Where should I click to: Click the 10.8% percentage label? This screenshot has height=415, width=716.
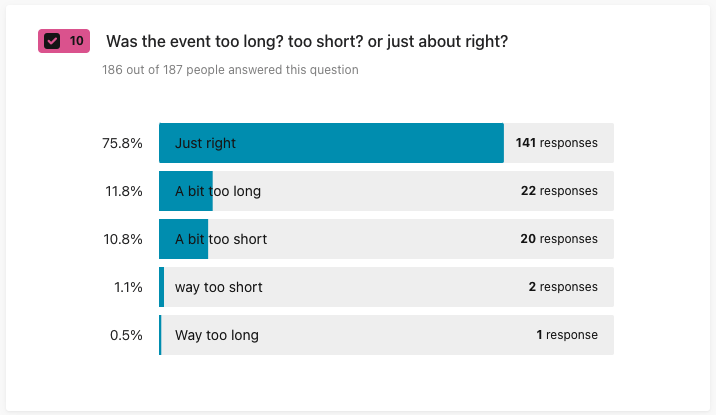pyautogui.click(x=124, y=239)
